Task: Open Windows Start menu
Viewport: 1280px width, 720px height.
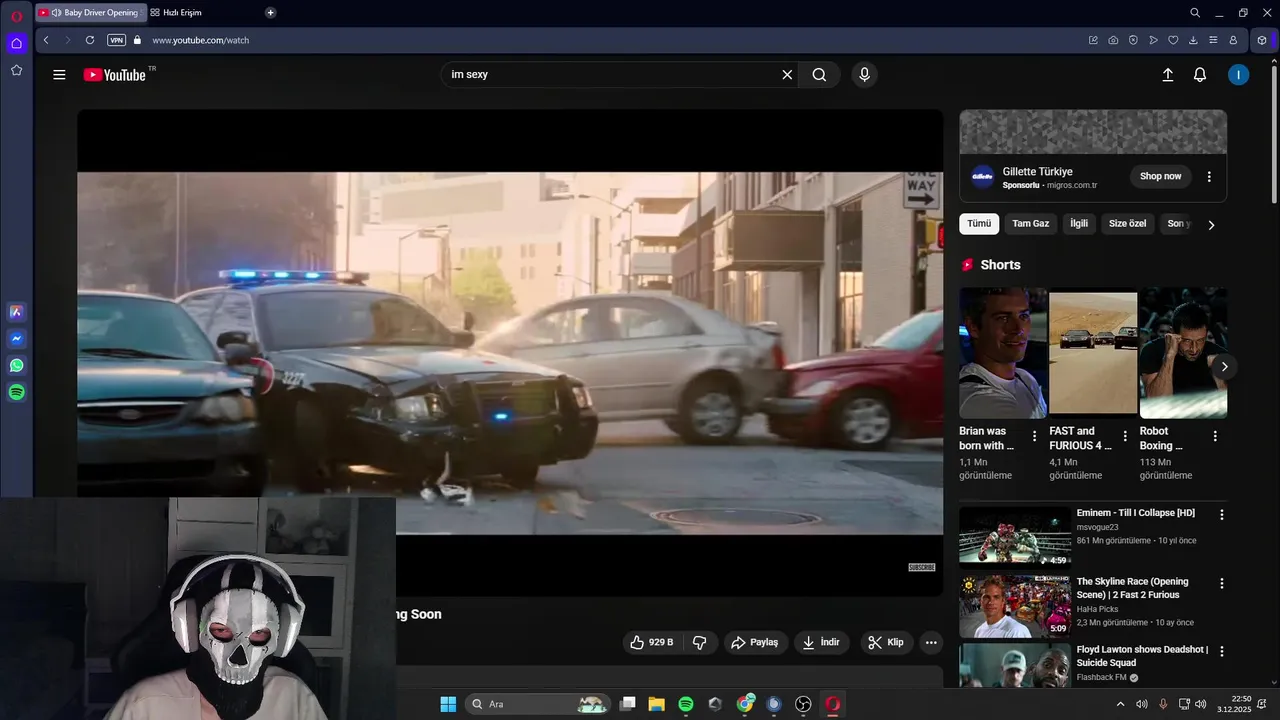Action: coord(448,704)
